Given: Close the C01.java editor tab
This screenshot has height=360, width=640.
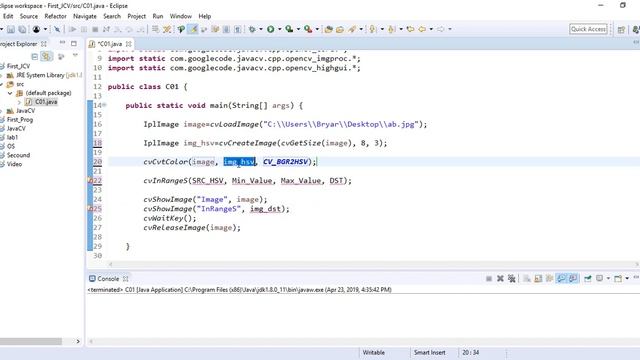Looking at the screenshot, I should click(x=129, y=44).
